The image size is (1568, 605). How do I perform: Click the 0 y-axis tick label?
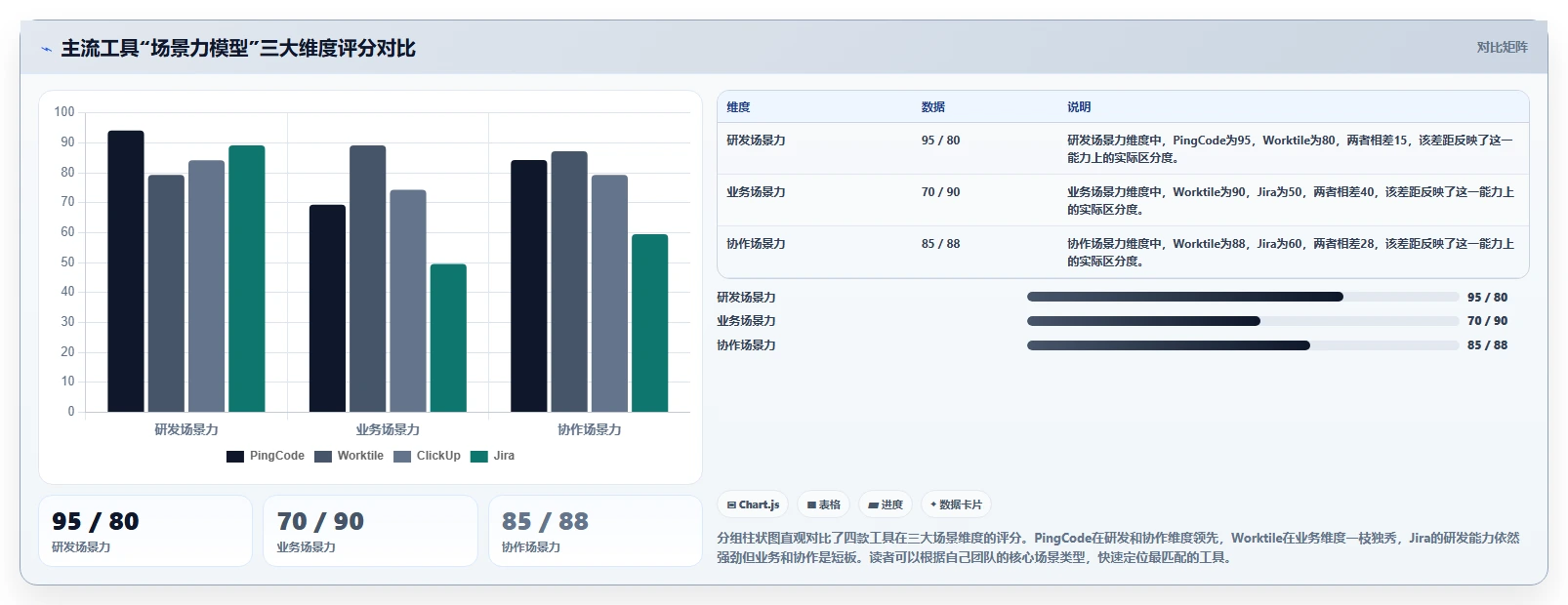pyautogui.click(x=71, y=411)
